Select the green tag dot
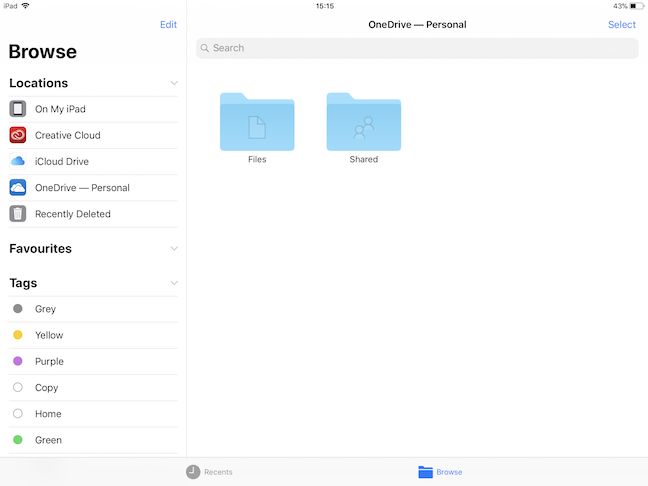 click(18, 440)
